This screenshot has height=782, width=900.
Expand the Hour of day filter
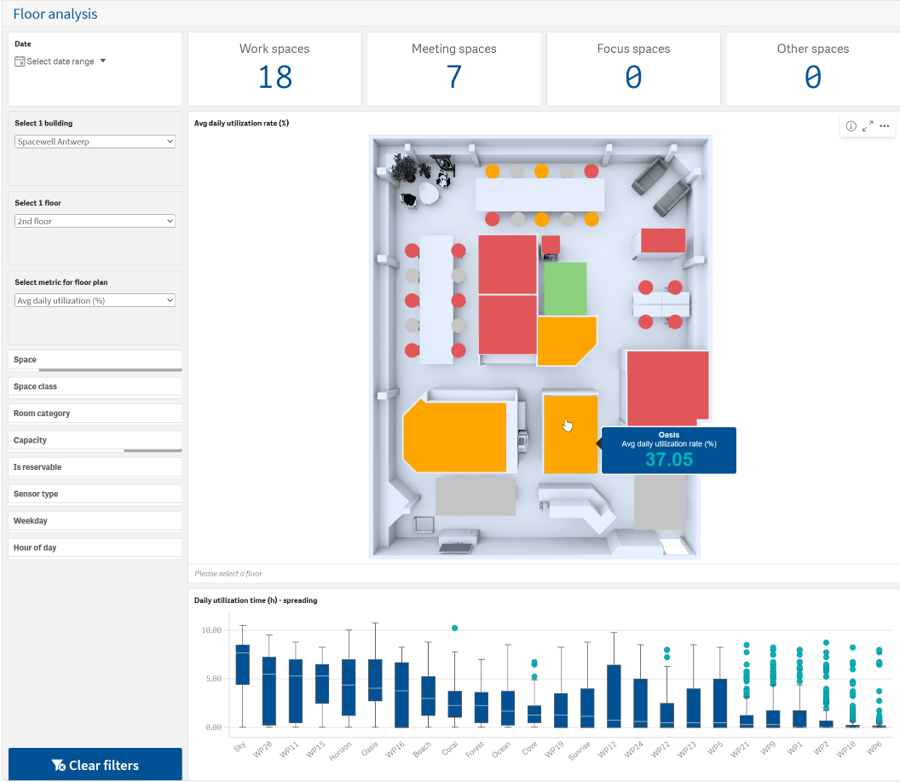95,548
